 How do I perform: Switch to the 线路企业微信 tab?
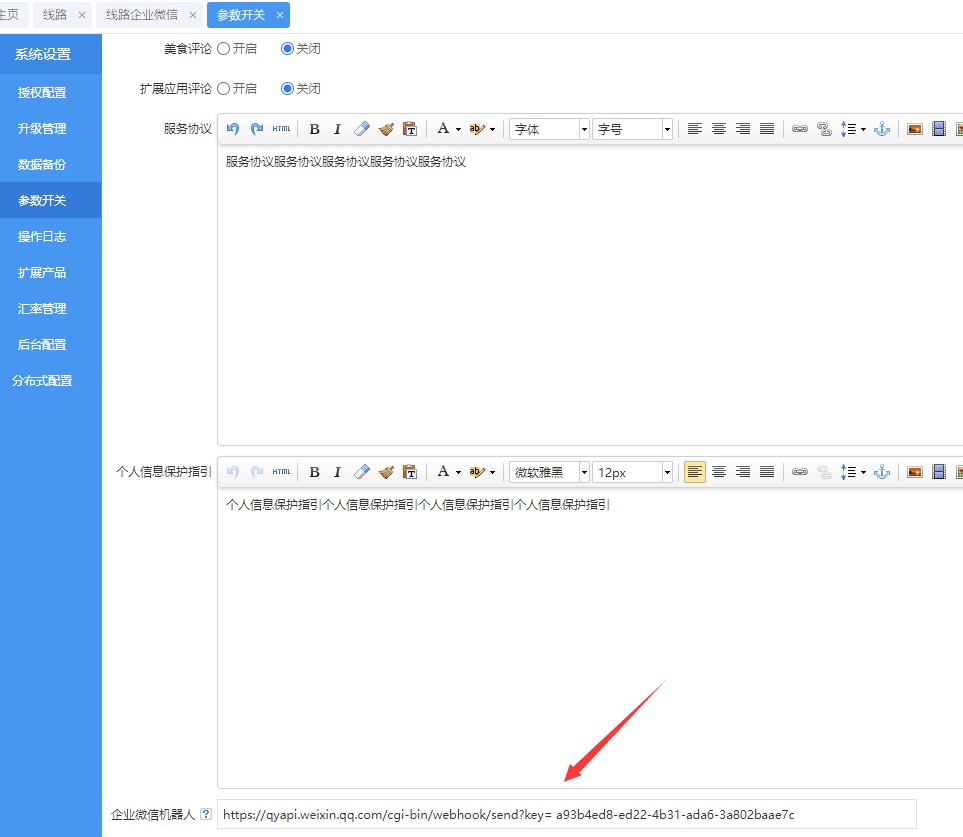click(x=143, y=15)
